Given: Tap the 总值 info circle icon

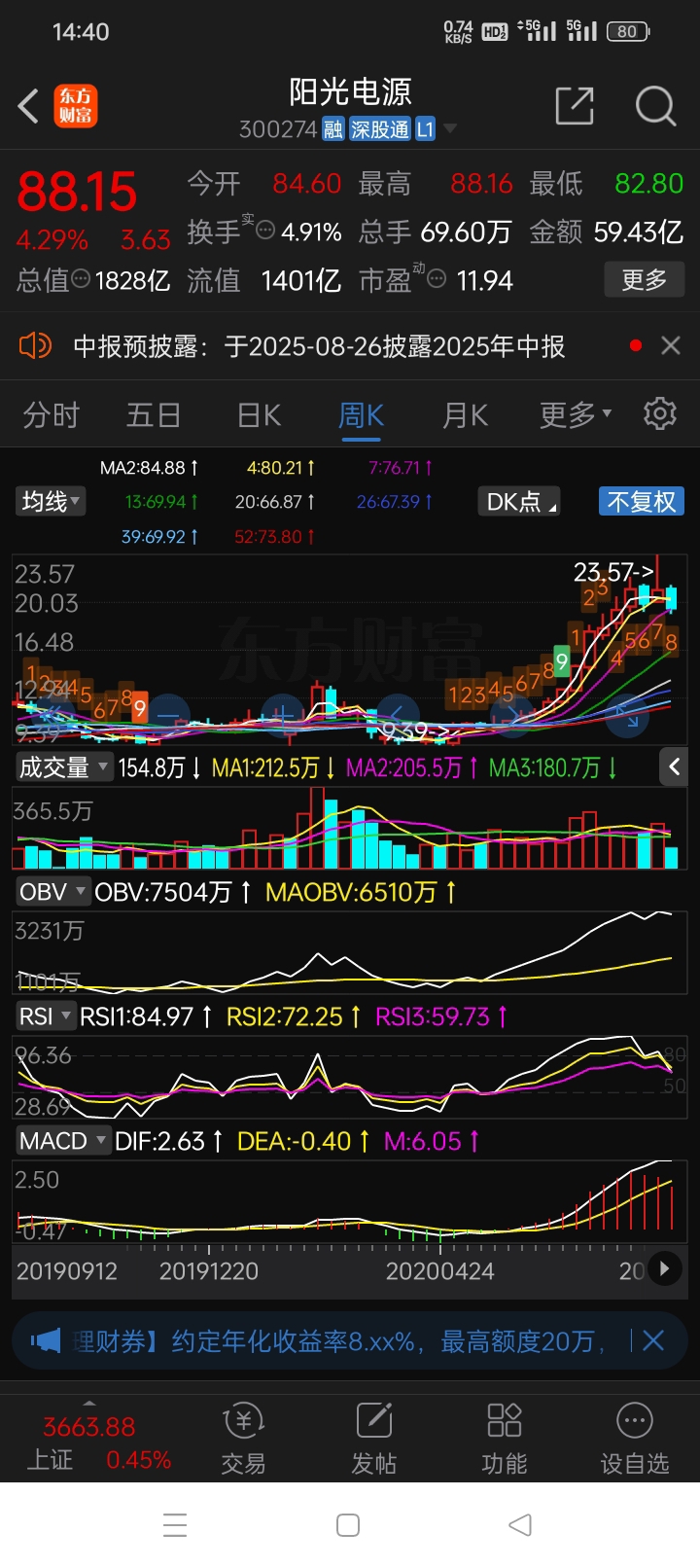Looking at the screenshot, I should [x=81, y=279].
